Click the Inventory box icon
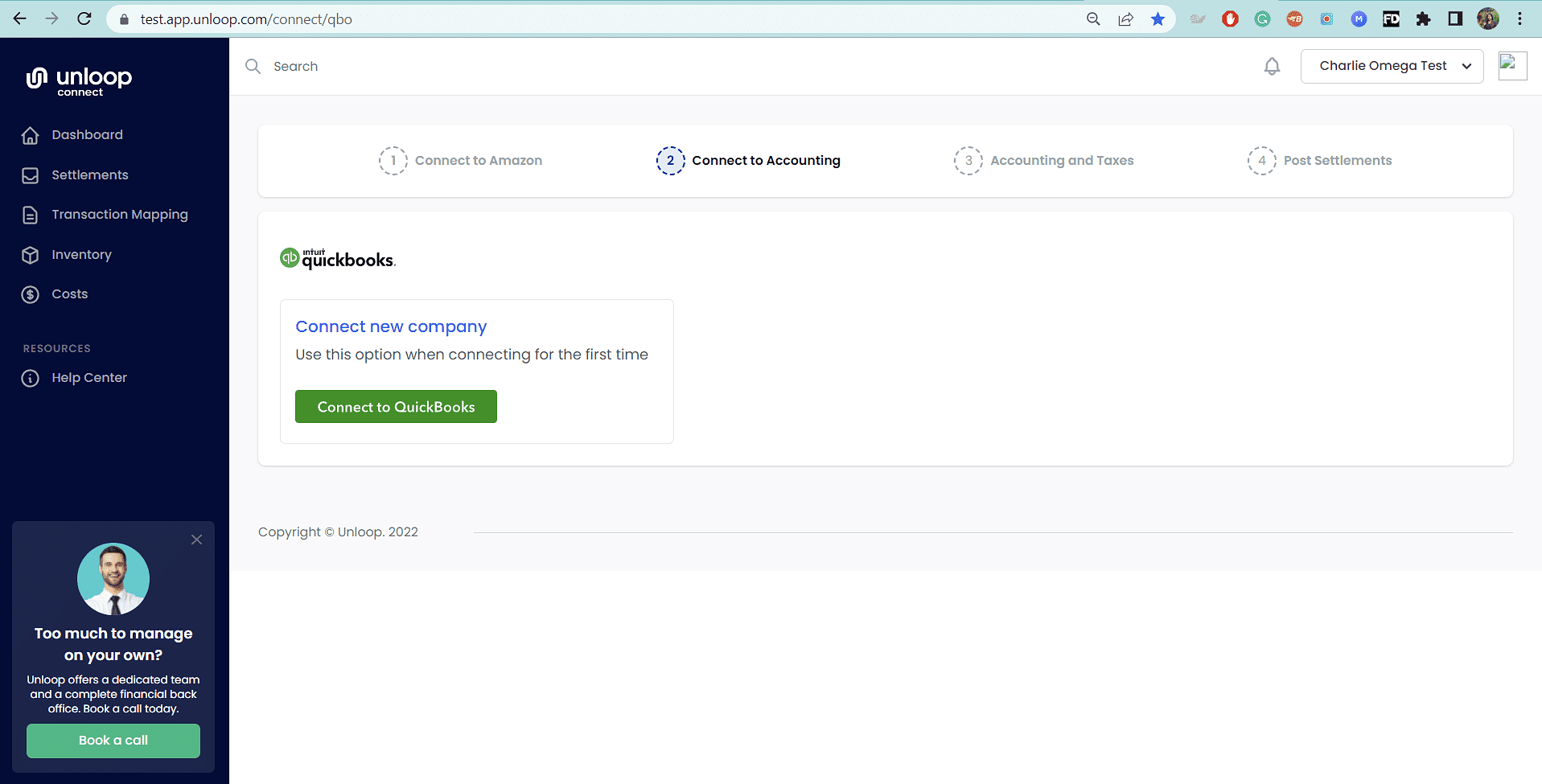The height and width of the screenshot is (784, 1542). coord(31,255)
